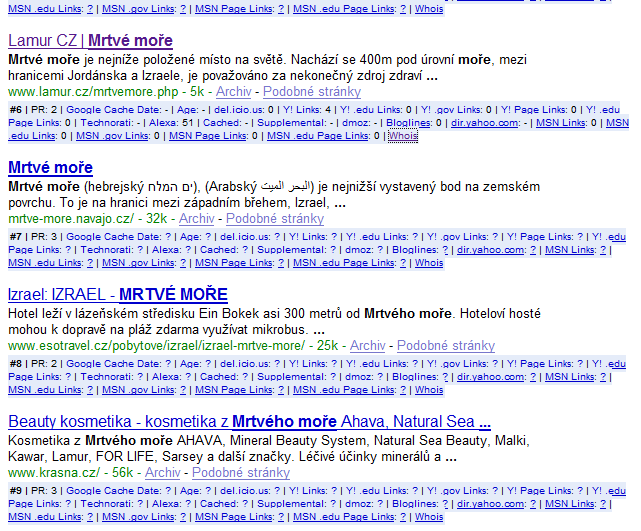
Task: Click Technorati in the #6 stats row
Action: 108,123
